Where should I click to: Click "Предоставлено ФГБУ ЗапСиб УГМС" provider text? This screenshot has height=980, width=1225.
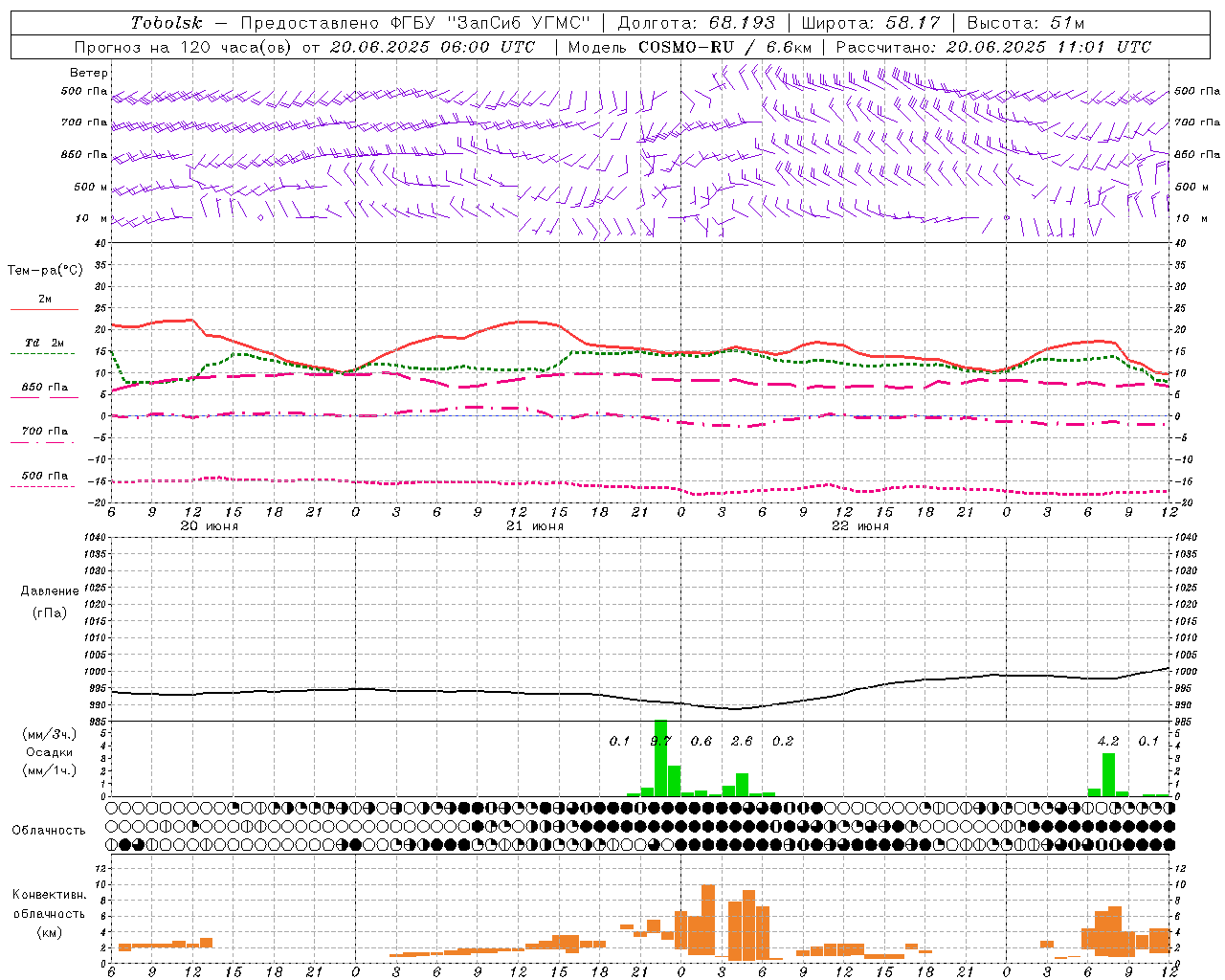[x=415, y=23]
